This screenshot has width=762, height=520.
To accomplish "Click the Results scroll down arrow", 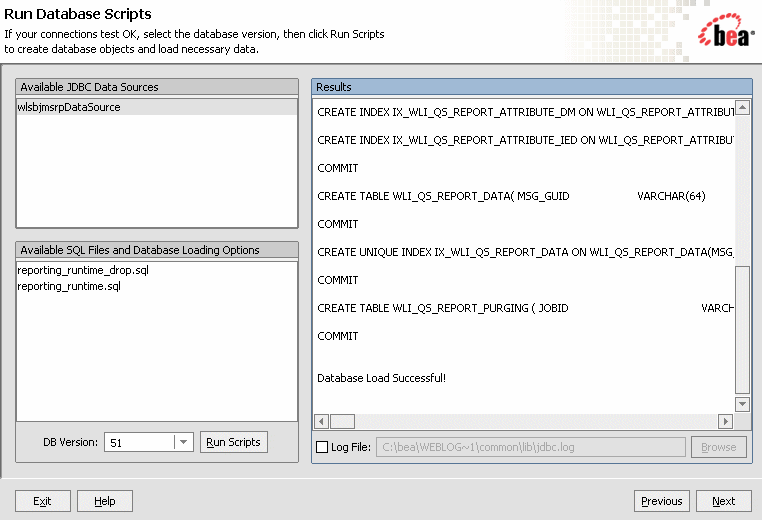I will click(742, 404).
